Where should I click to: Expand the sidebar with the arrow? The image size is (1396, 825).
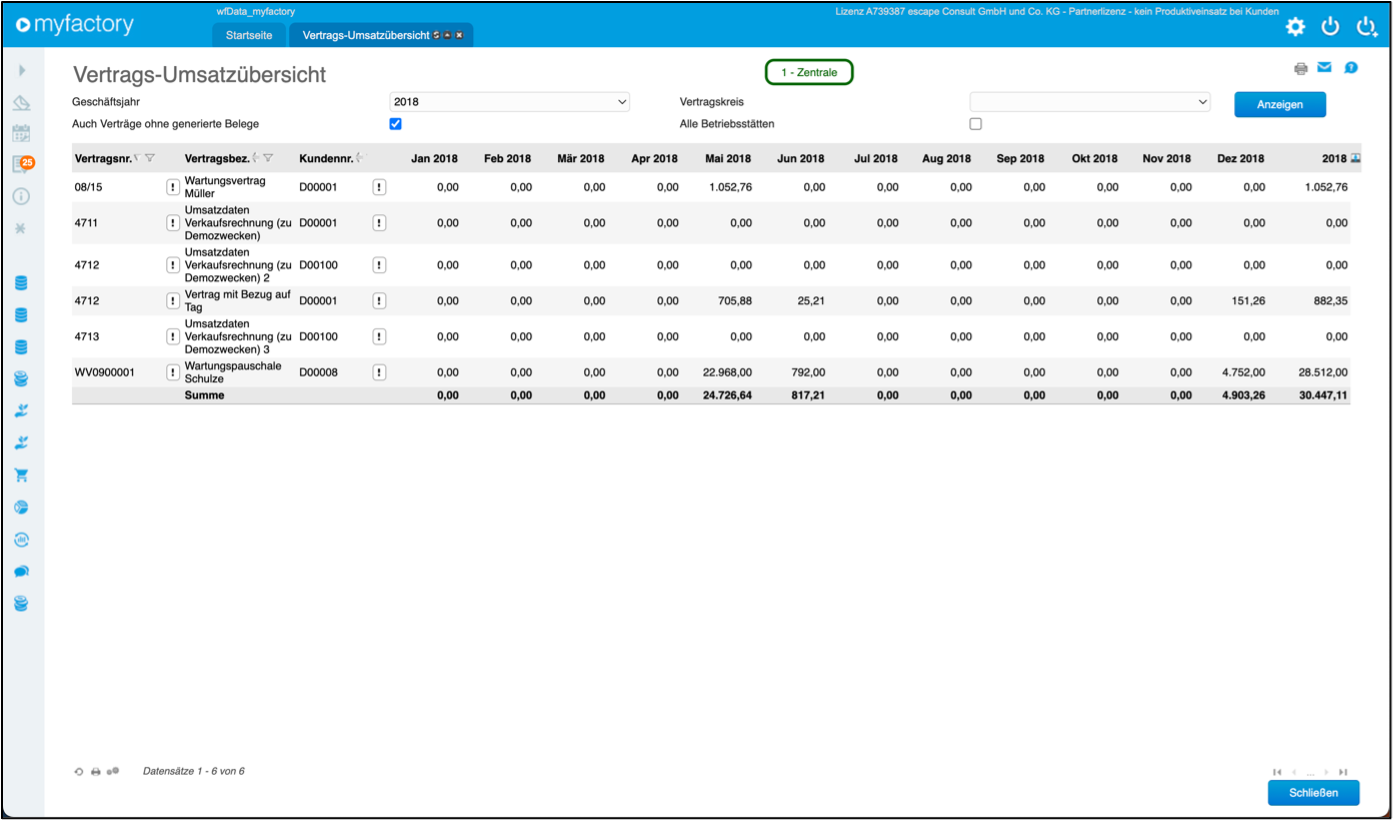pos(22,71)
